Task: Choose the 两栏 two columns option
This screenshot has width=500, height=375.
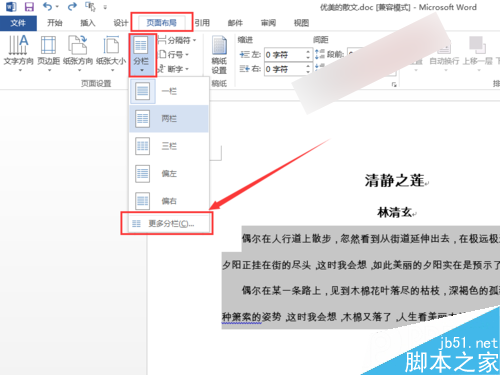Action: [x=169, y=119]
